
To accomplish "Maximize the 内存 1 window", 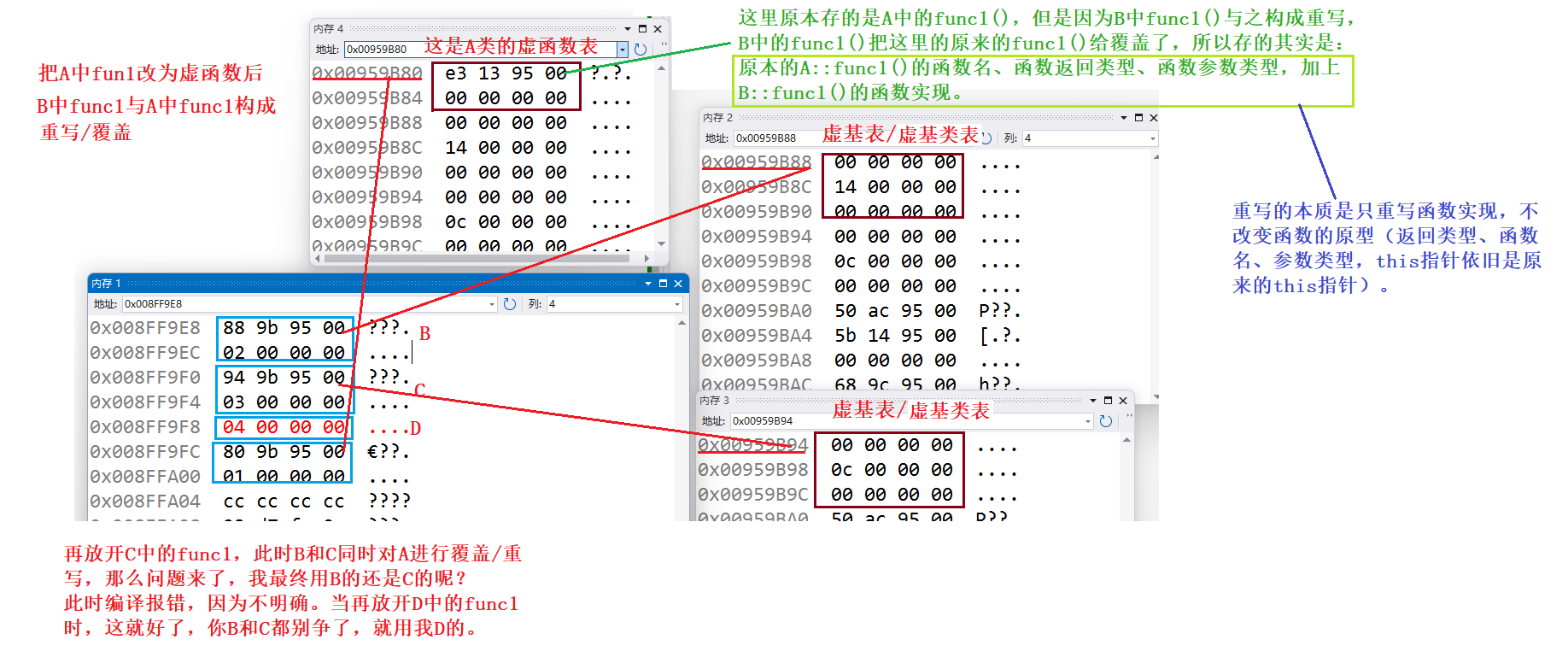I will [663, 284].
